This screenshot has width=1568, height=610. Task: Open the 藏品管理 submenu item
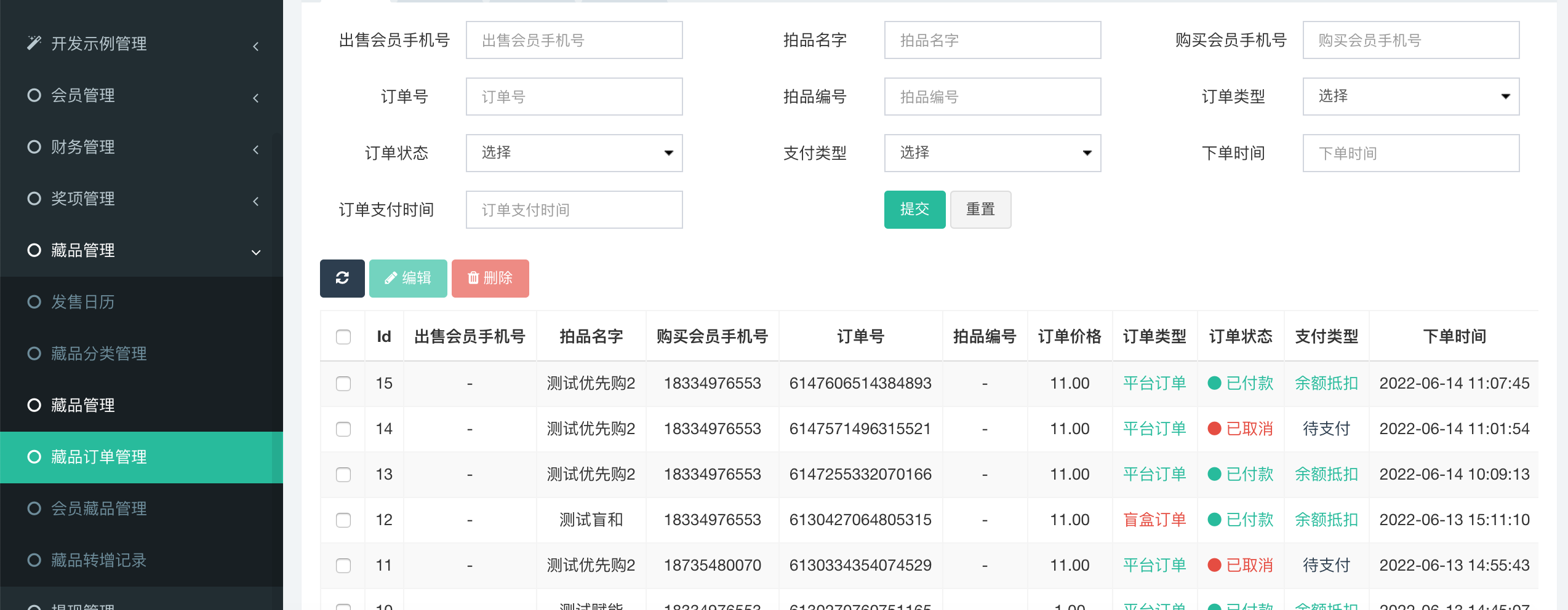142,405
